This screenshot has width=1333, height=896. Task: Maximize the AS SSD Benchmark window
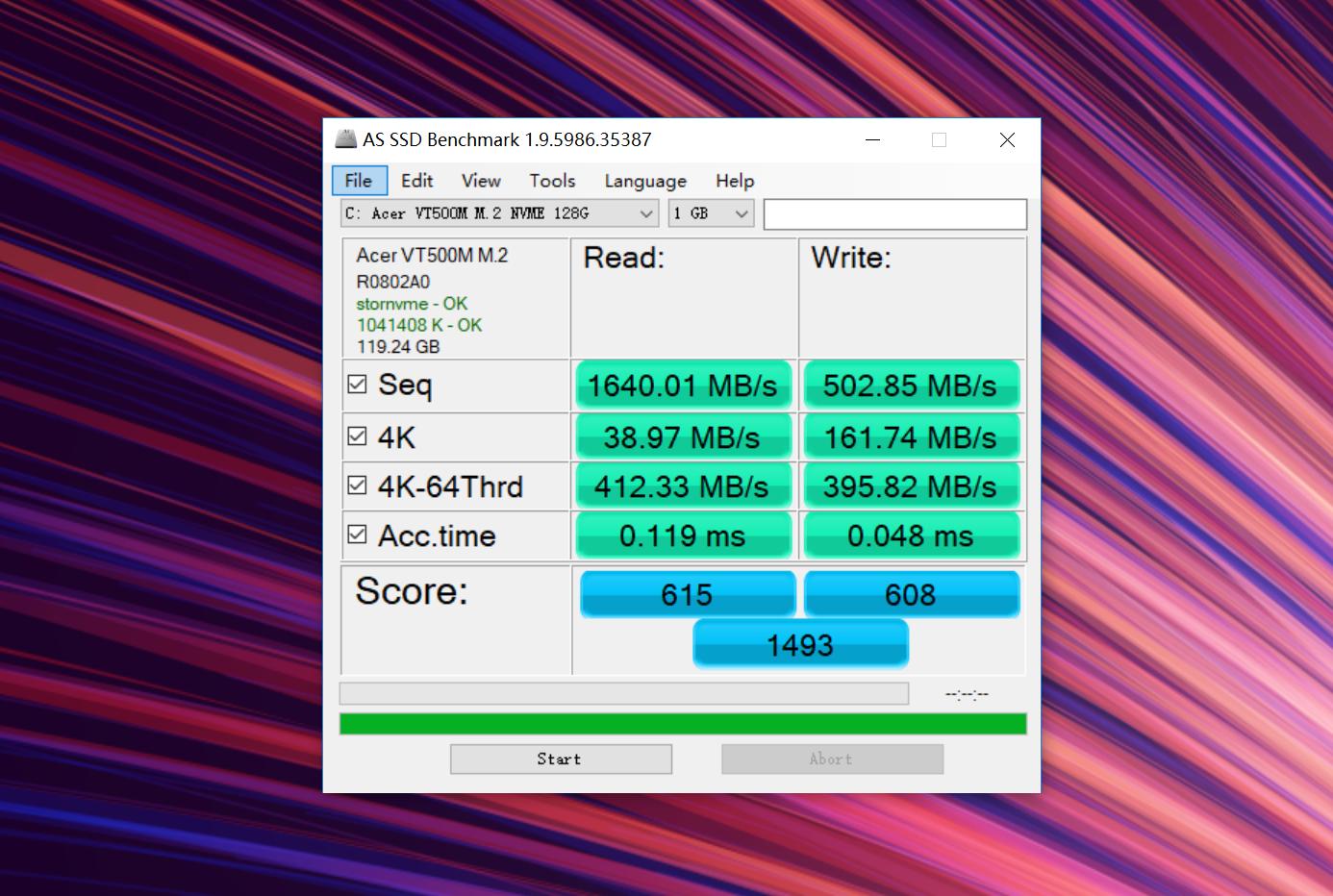[x=940, y=139]
